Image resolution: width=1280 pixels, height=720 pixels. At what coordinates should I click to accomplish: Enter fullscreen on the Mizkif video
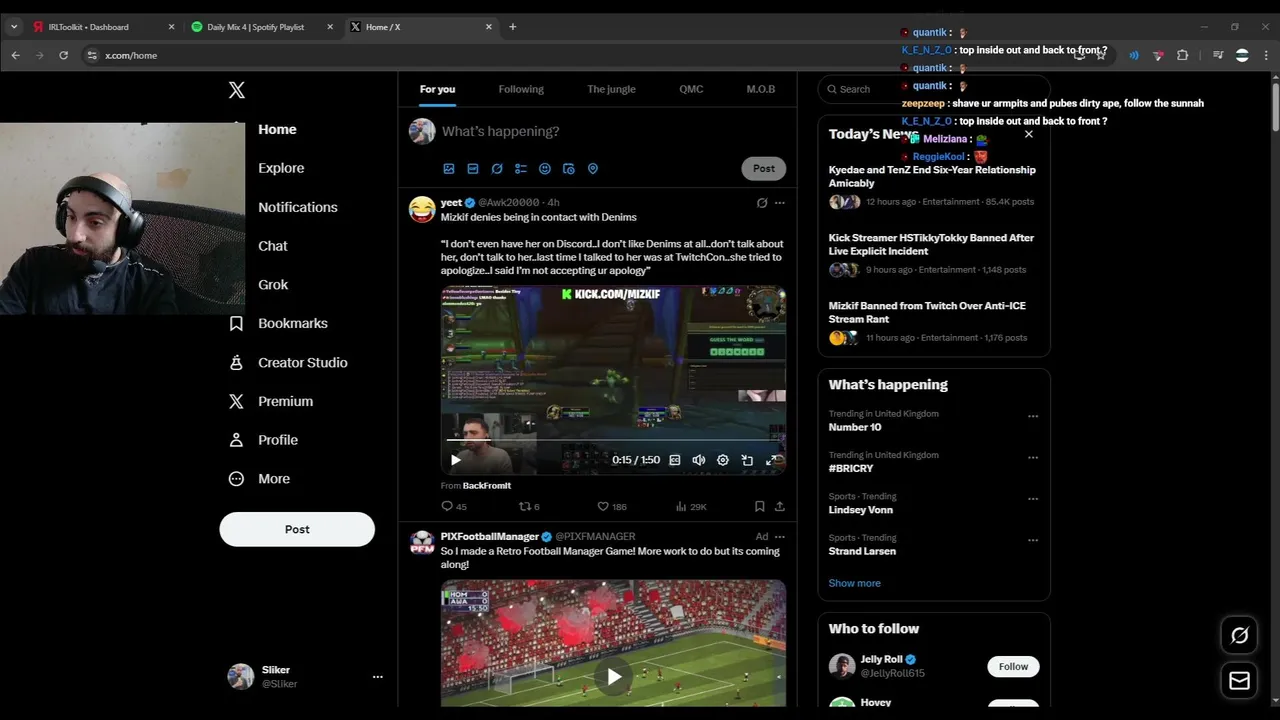point(771,460)
